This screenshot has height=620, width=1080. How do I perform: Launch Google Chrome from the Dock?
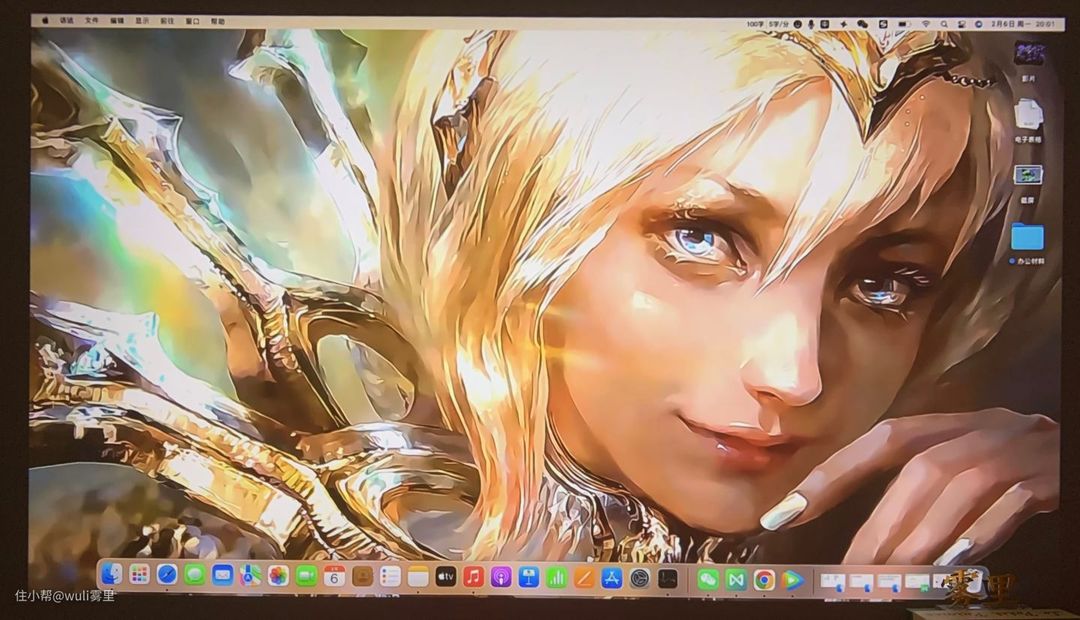coord(764,578)
